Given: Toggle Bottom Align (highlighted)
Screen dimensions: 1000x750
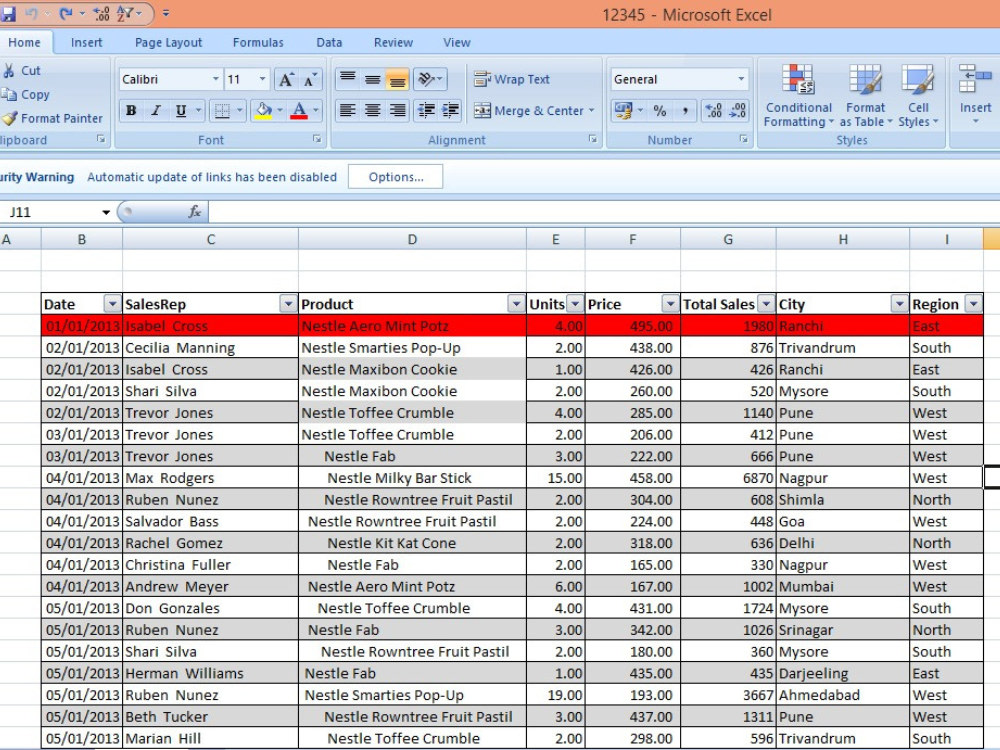Looking at the screenshot, I should point(397,79).
